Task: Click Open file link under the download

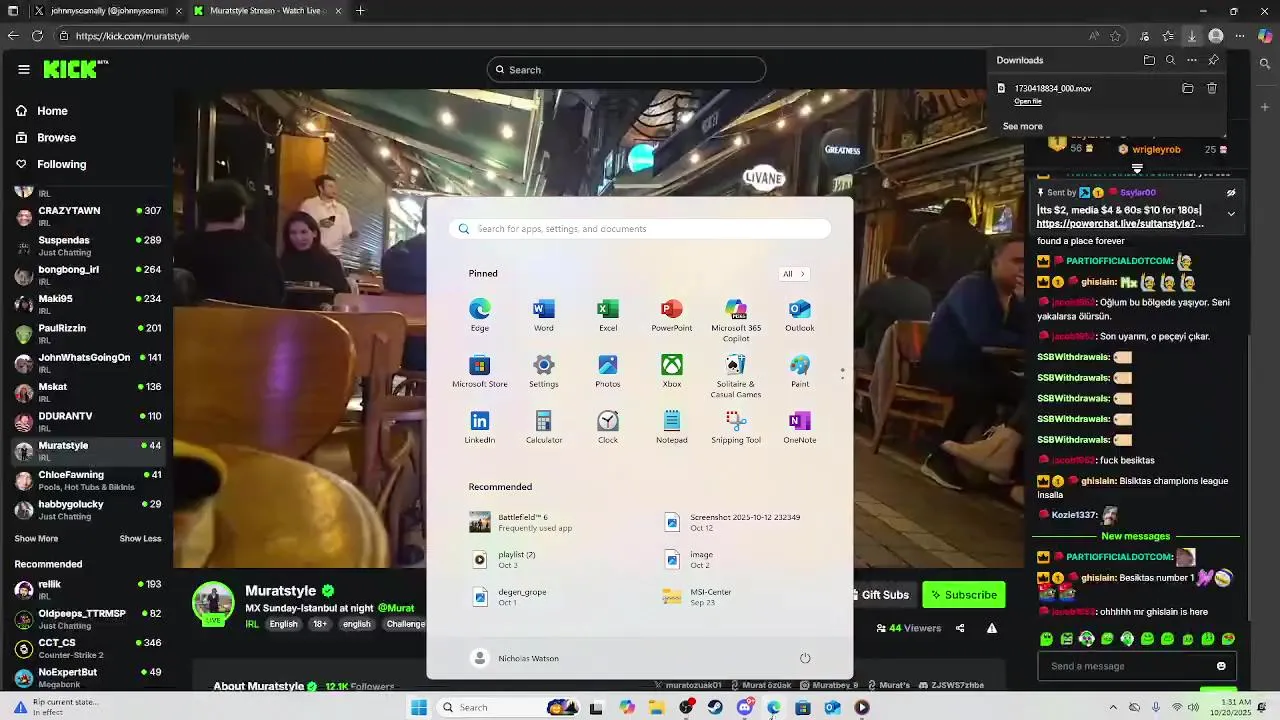Action: (1028, 102)
